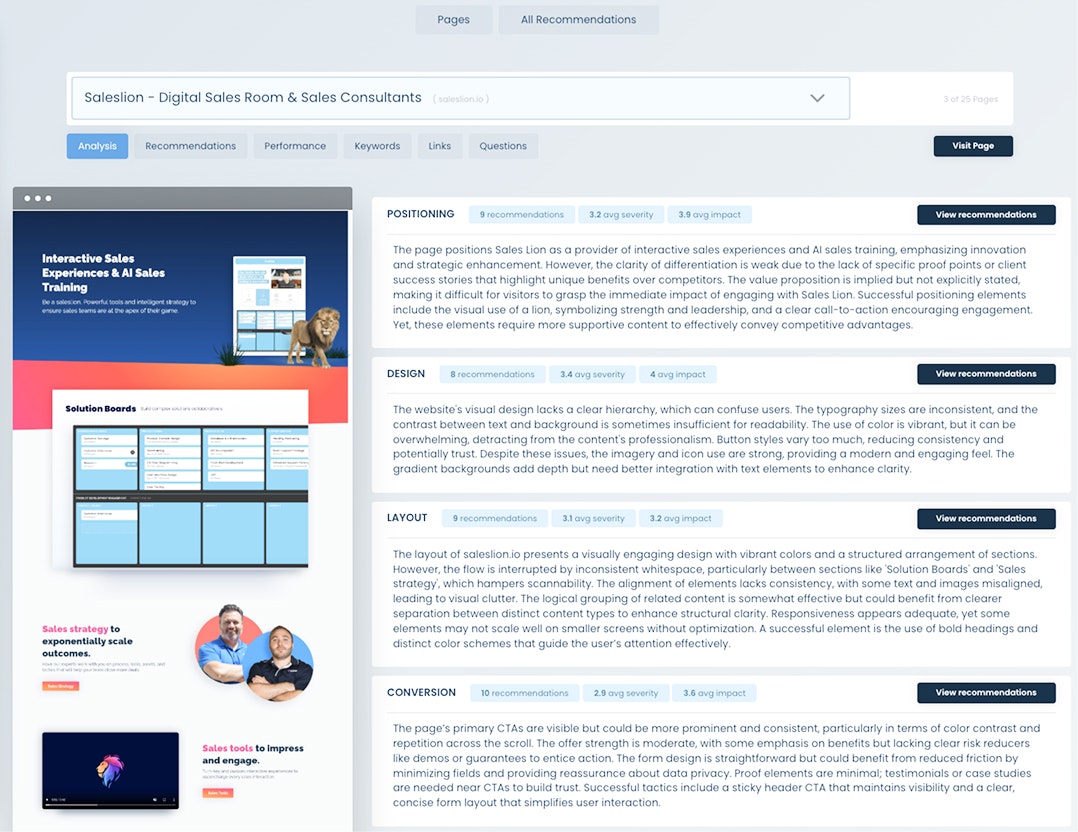Image resolution: width=1078 pixels, height=832 pixels.
Task: View recommendations for Design section
Action: pyautogui.click(x=986, y=373)
